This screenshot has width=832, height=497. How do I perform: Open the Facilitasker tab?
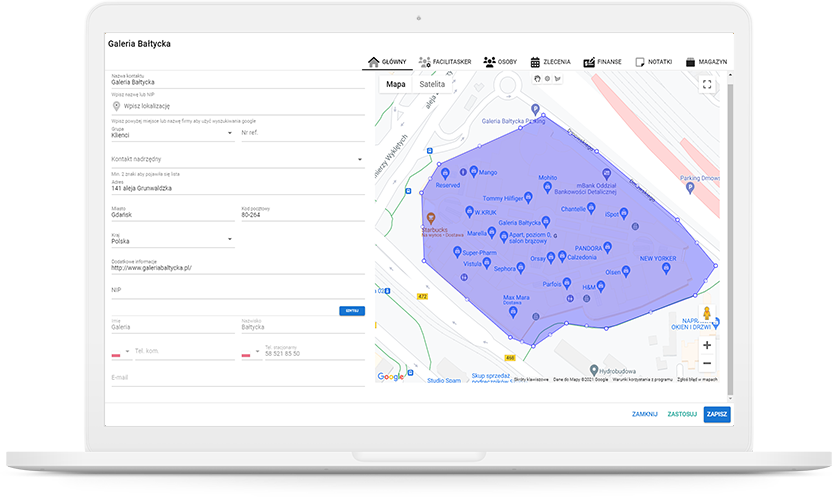click(x=445, y=62)
